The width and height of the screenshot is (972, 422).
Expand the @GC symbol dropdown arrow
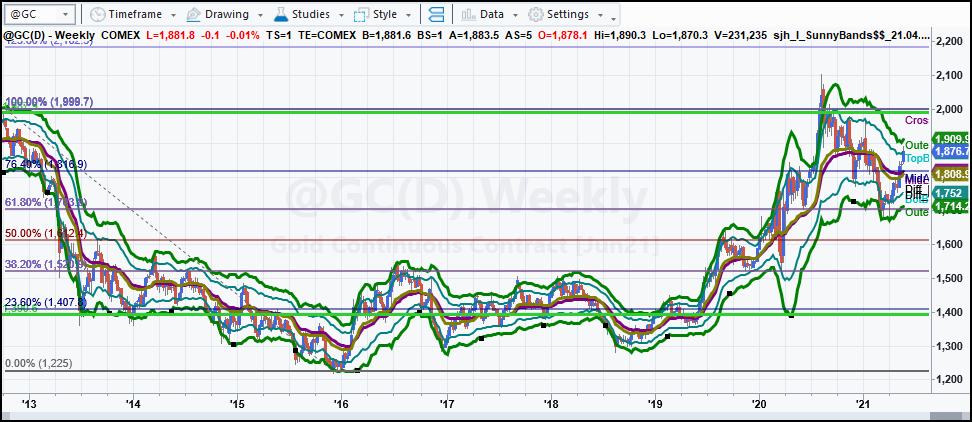67,14
